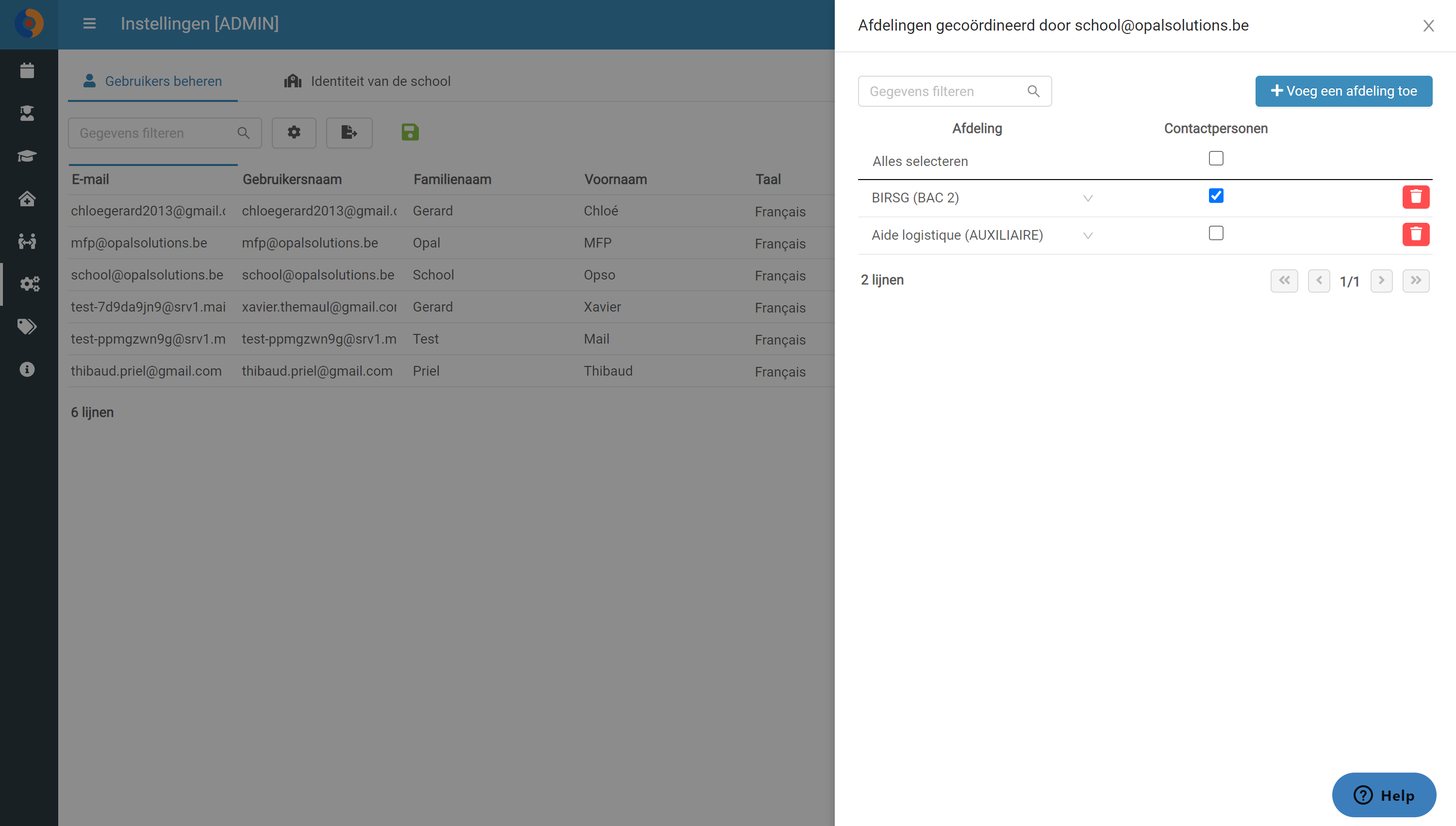
Task: Open the people-exchange sidebar icon
Action: (27, 241)
